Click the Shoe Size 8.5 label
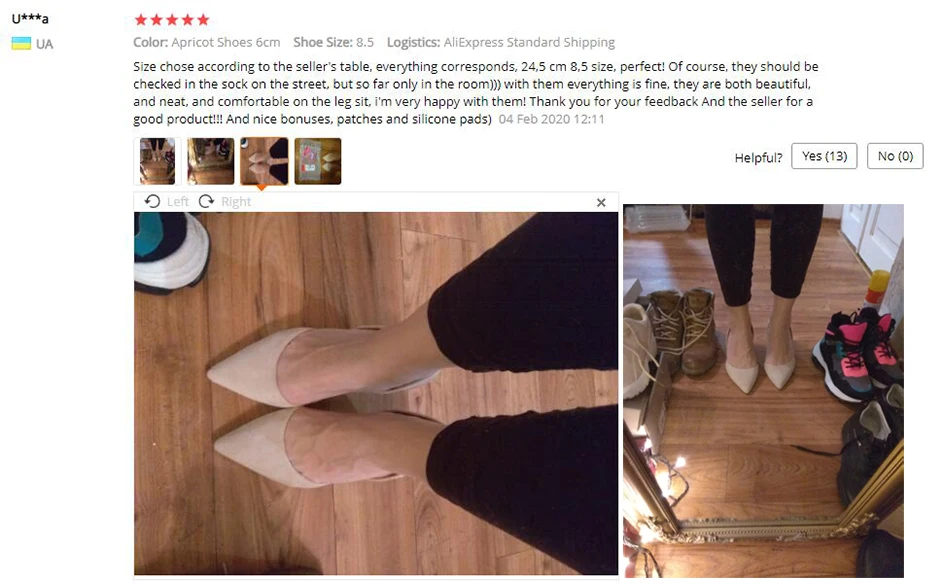Viewport: 944px width, 587px height. 334,42
